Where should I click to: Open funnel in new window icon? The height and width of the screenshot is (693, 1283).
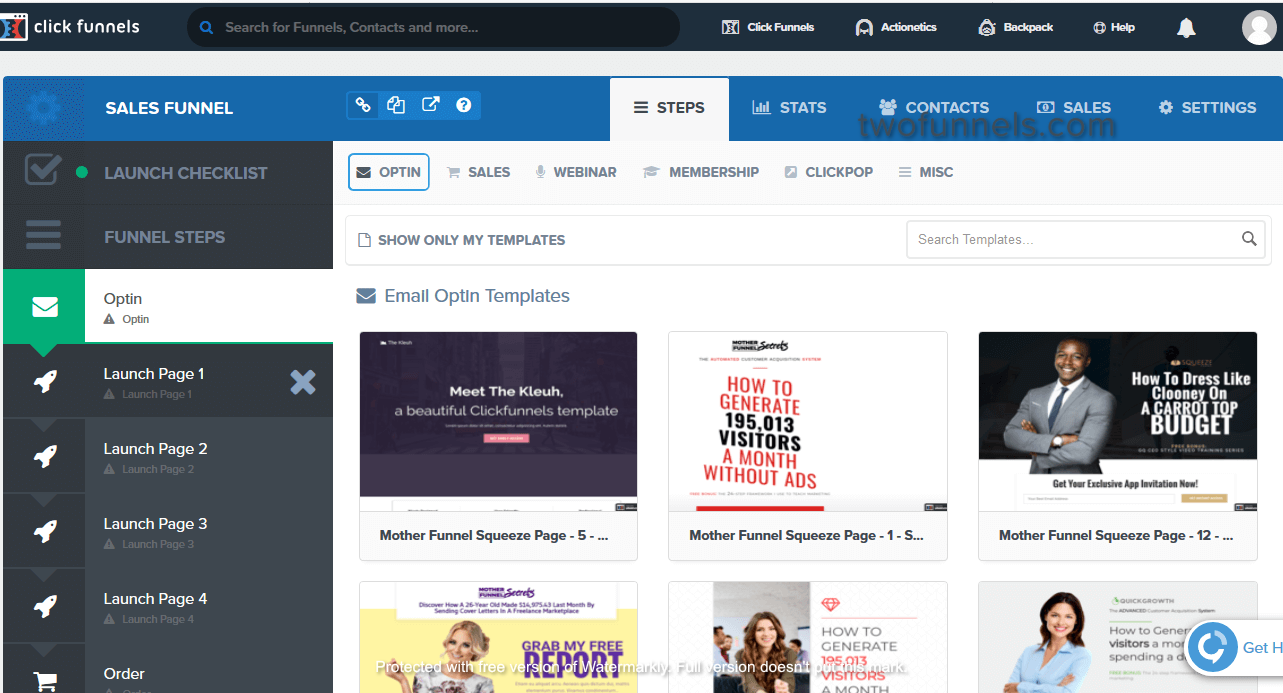click(430, 105)
